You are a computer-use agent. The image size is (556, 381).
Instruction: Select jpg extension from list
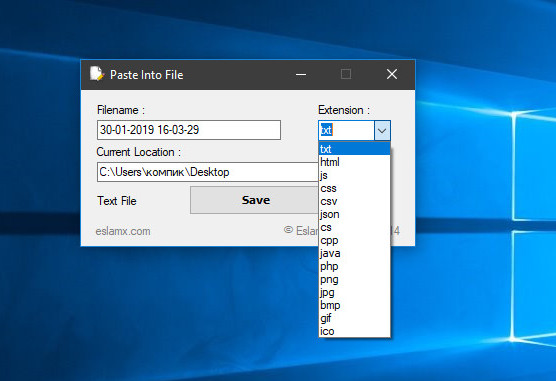pos(355,292)
